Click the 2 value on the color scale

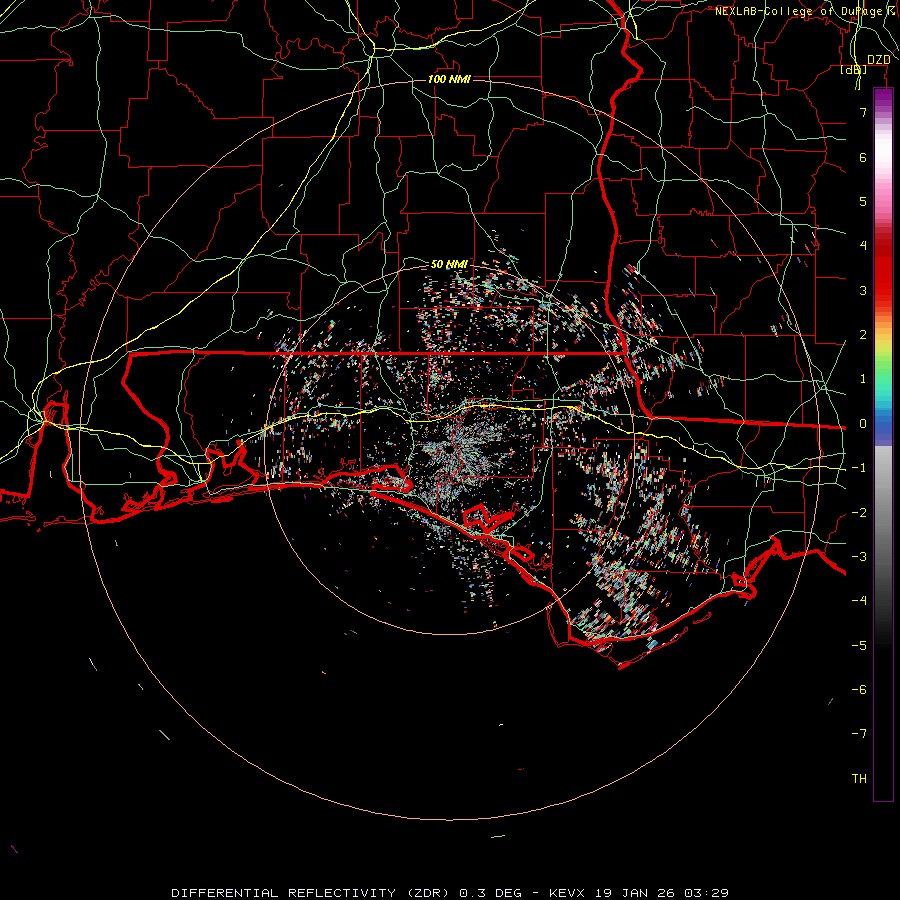click(x=863, y=335)
